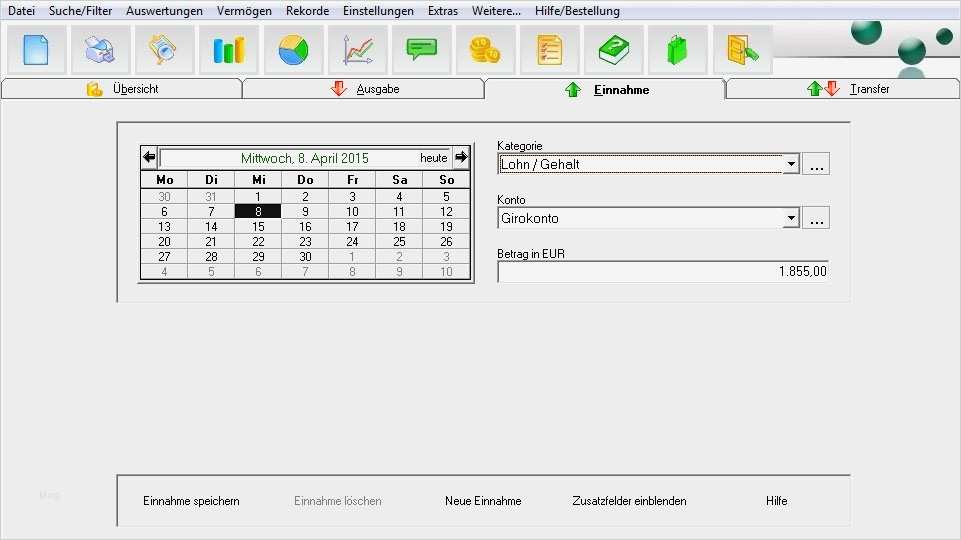Screen dimensions: 961x540
Task: Click the new document toolbar icon
Action: click(36, 50)
